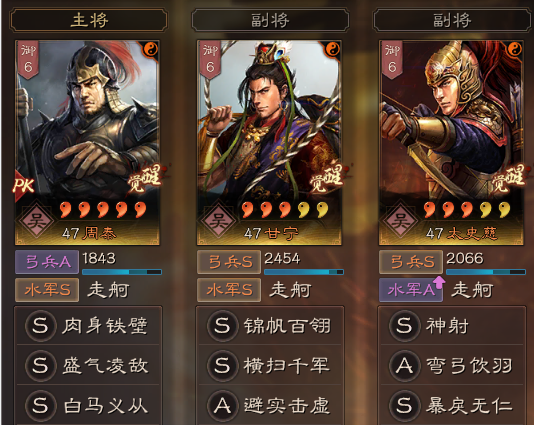
Task: Click the A rank circle beside 避实击虚
Action: pos(222,406)
